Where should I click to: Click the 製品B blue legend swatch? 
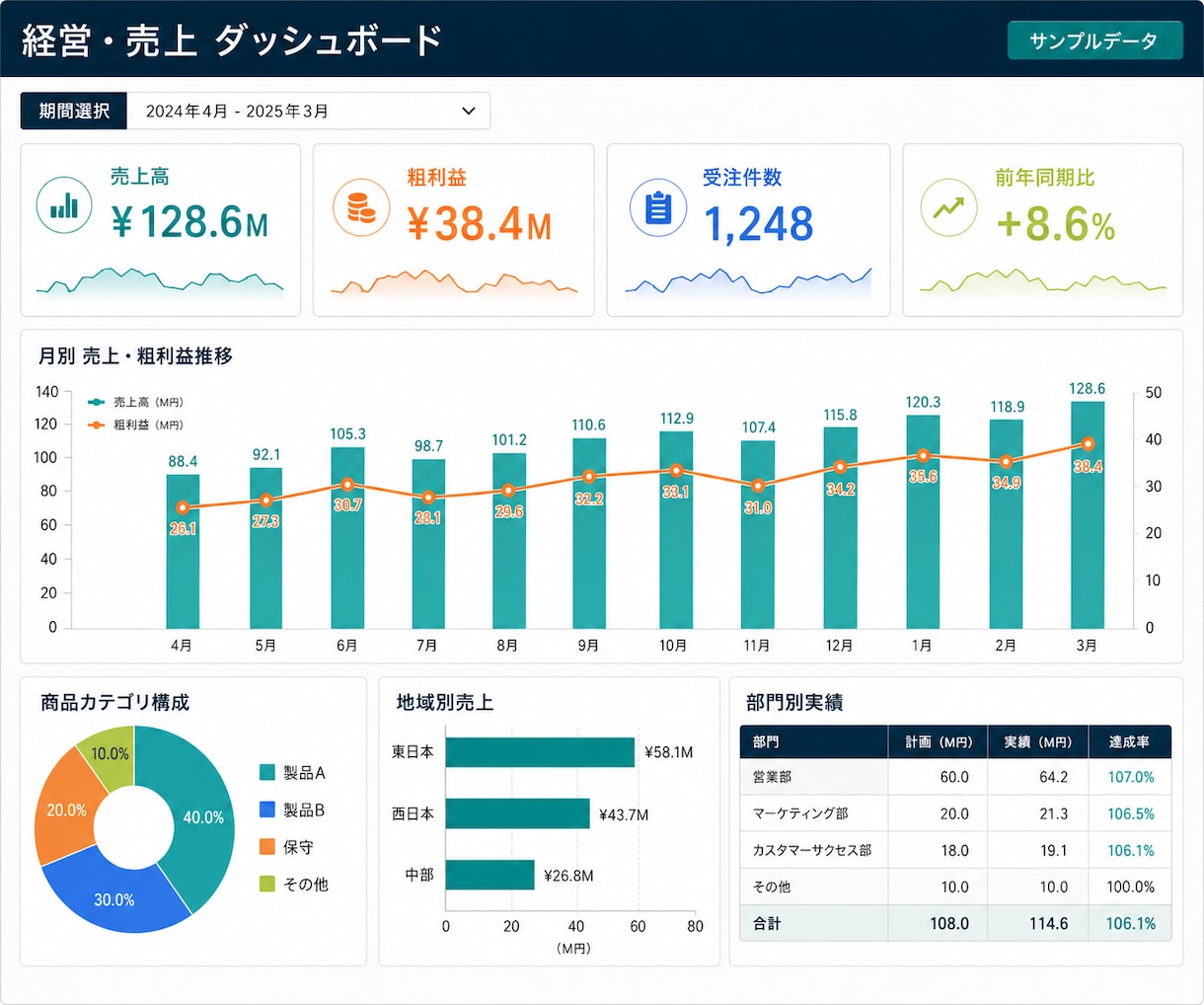click(x=267, y=810)
